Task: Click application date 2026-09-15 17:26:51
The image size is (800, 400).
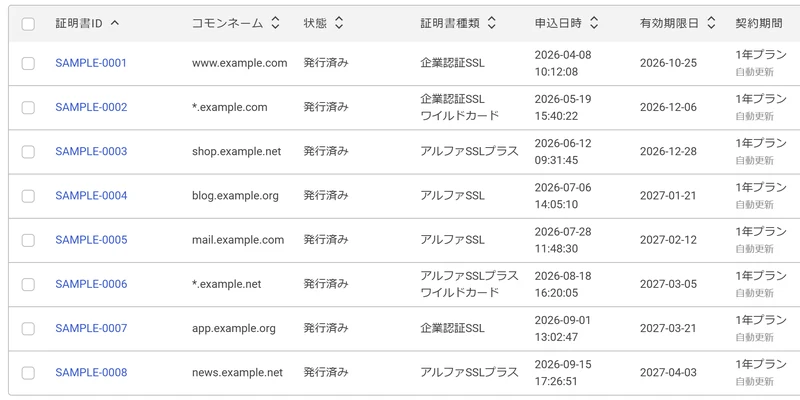Action: [563, 372]
